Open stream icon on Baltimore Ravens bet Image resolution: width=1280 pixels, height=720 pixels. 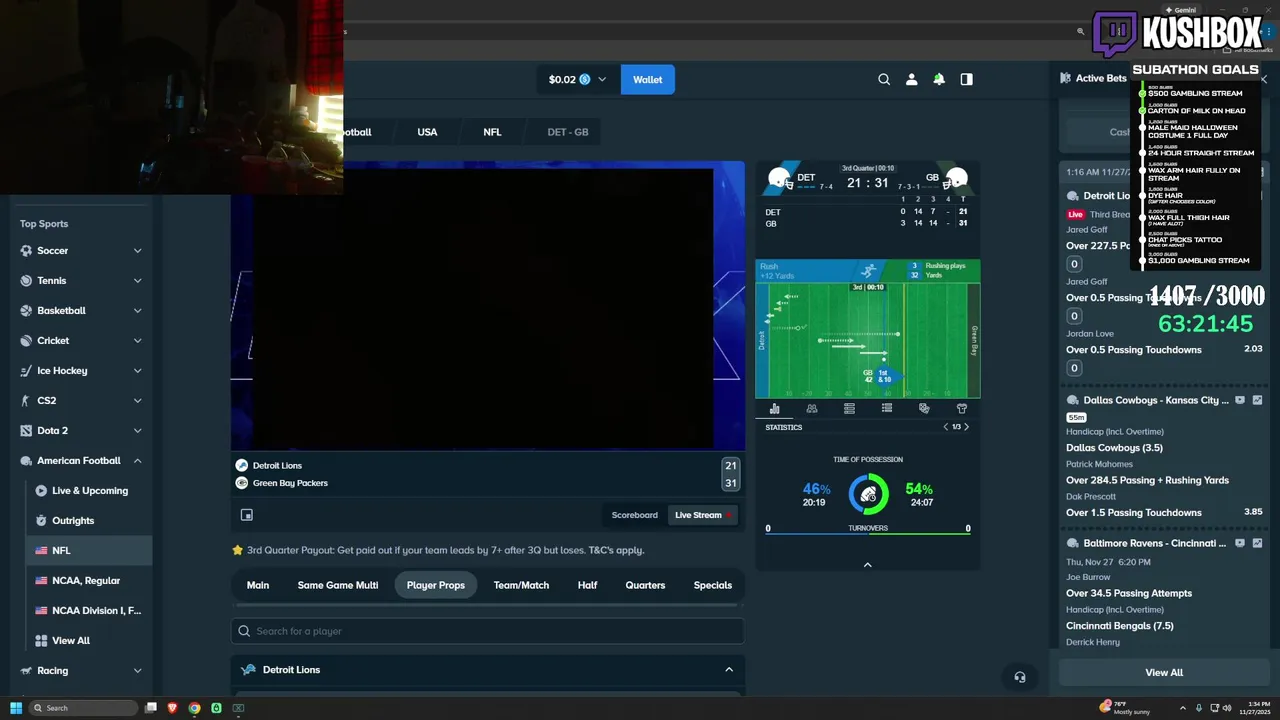coord(1240,543)
